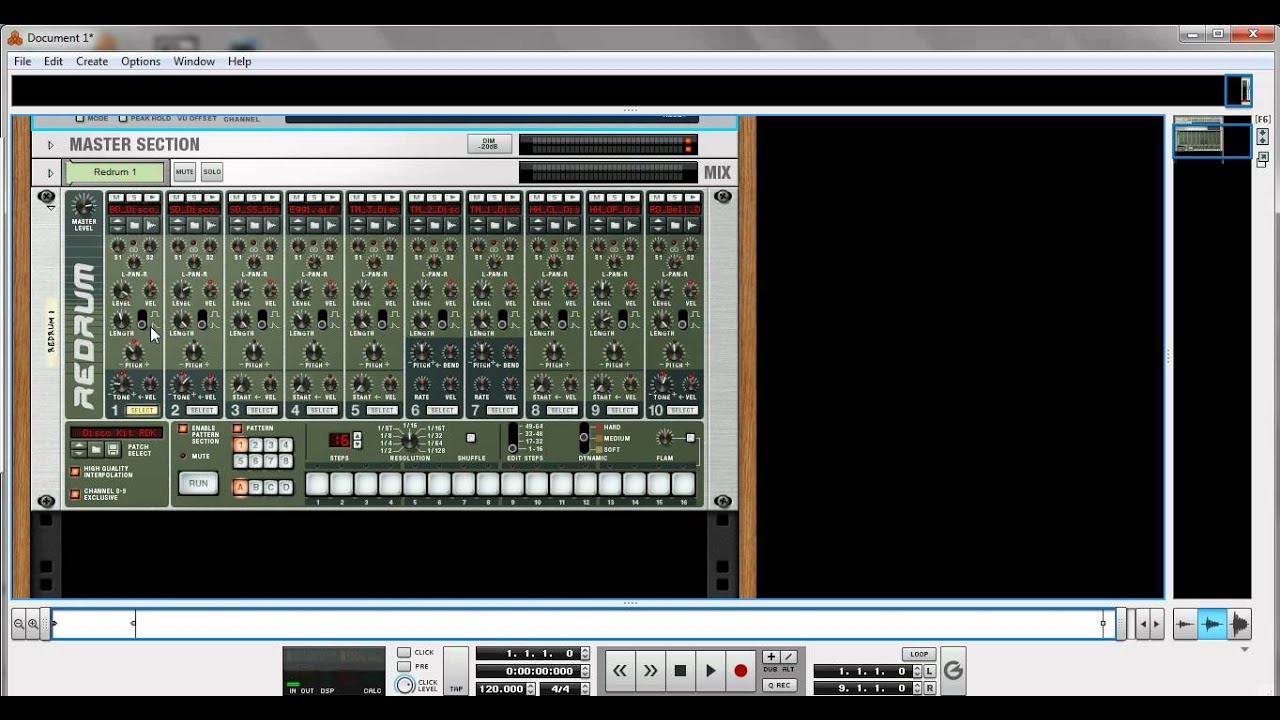This screenshot has width=1280, height=720.
Task: Stop playback in transport panel
Action: (x=680, y=671)
